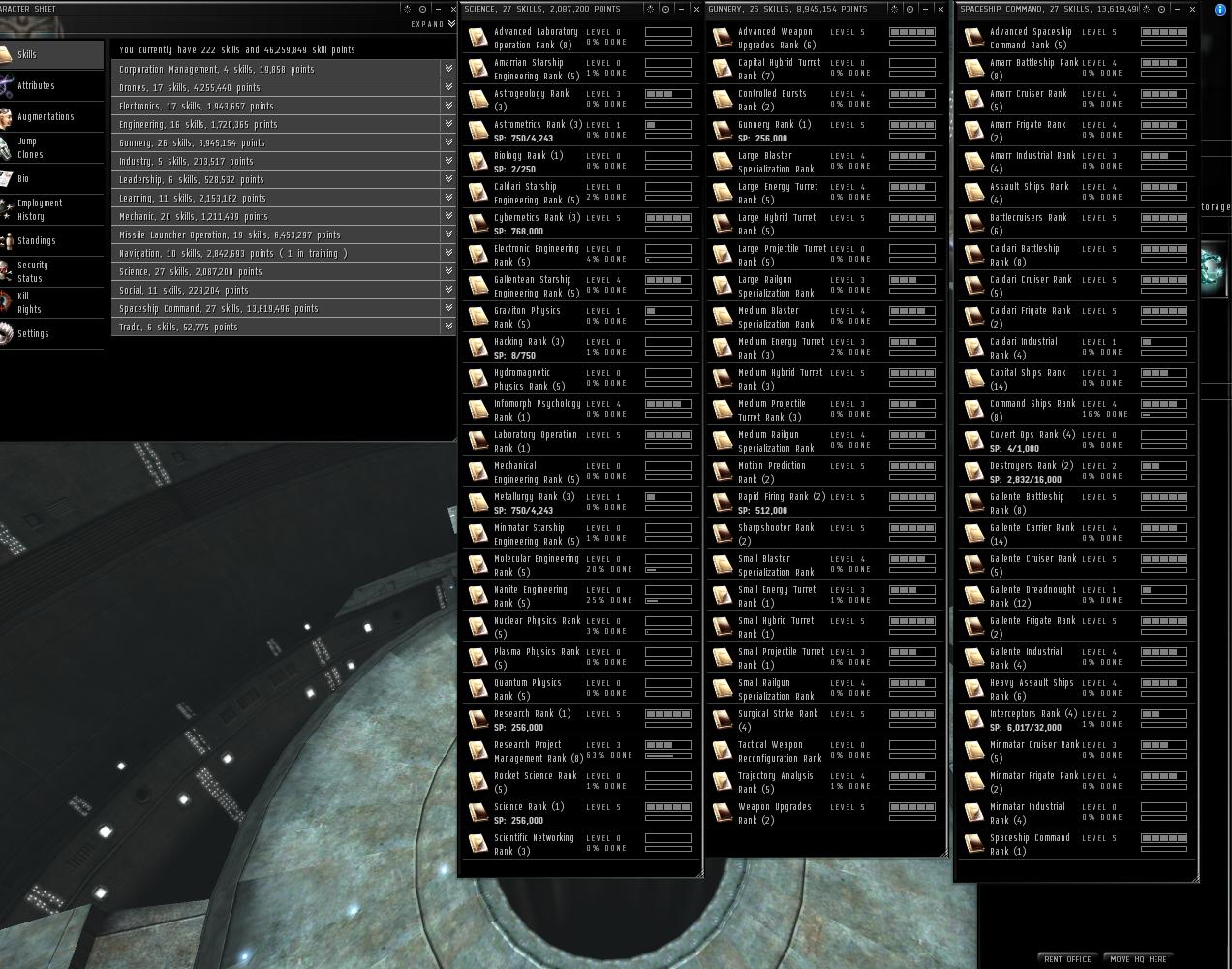Image resolution: width=1232 pixels, height=969 pixels.
Task: Click the Weapon Upgrades Rank (2) book icon
Action: tap(722, 813)
